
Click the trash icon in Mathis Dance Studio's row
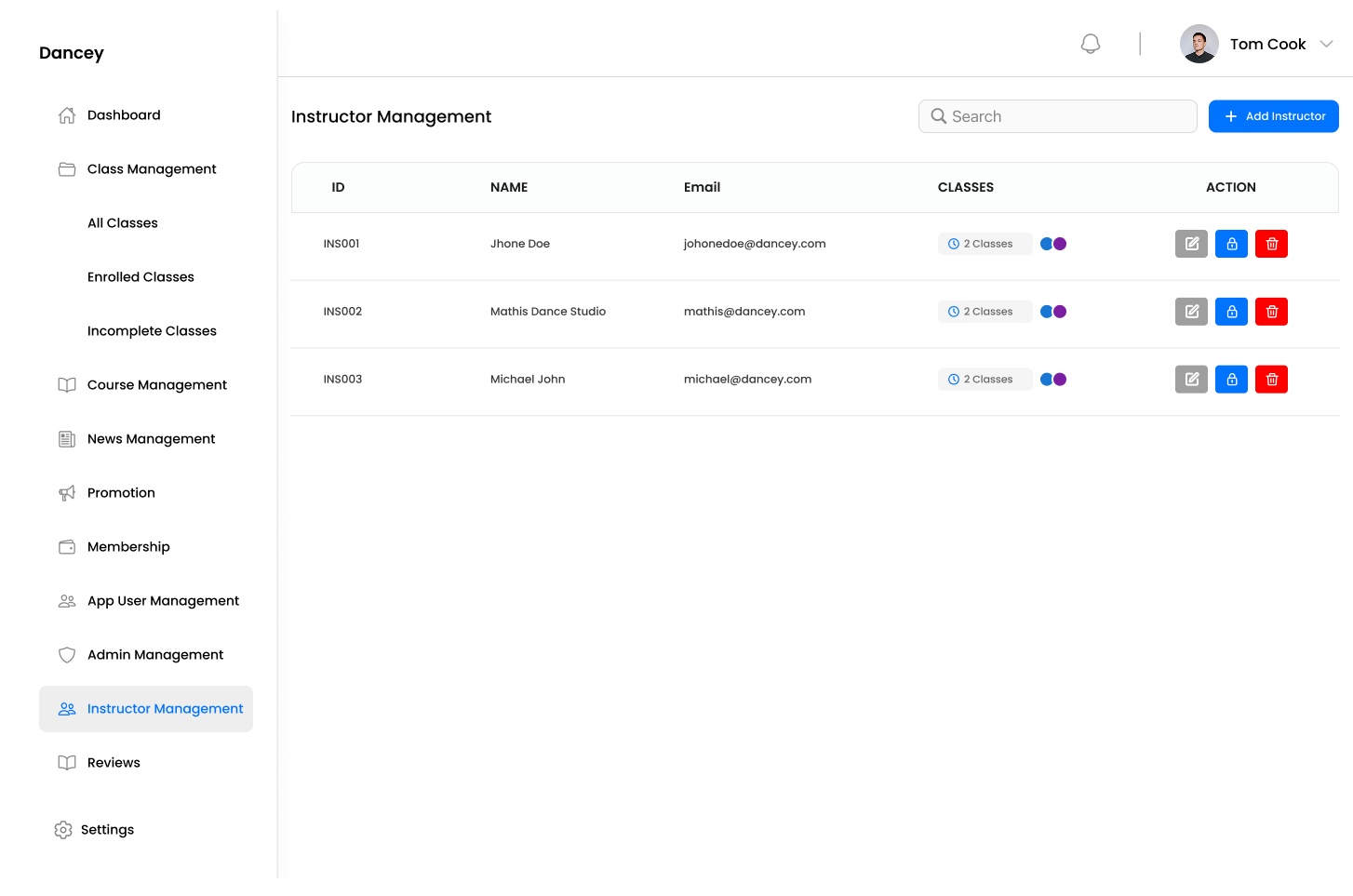(x=1271, y=311)
